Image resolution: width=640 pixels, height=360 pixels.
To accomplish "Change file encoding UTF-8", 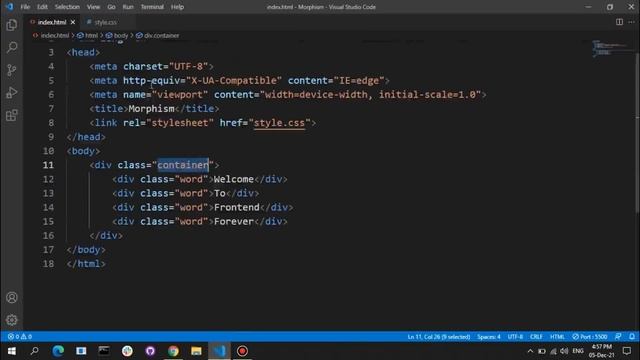I will click(515, 337).
